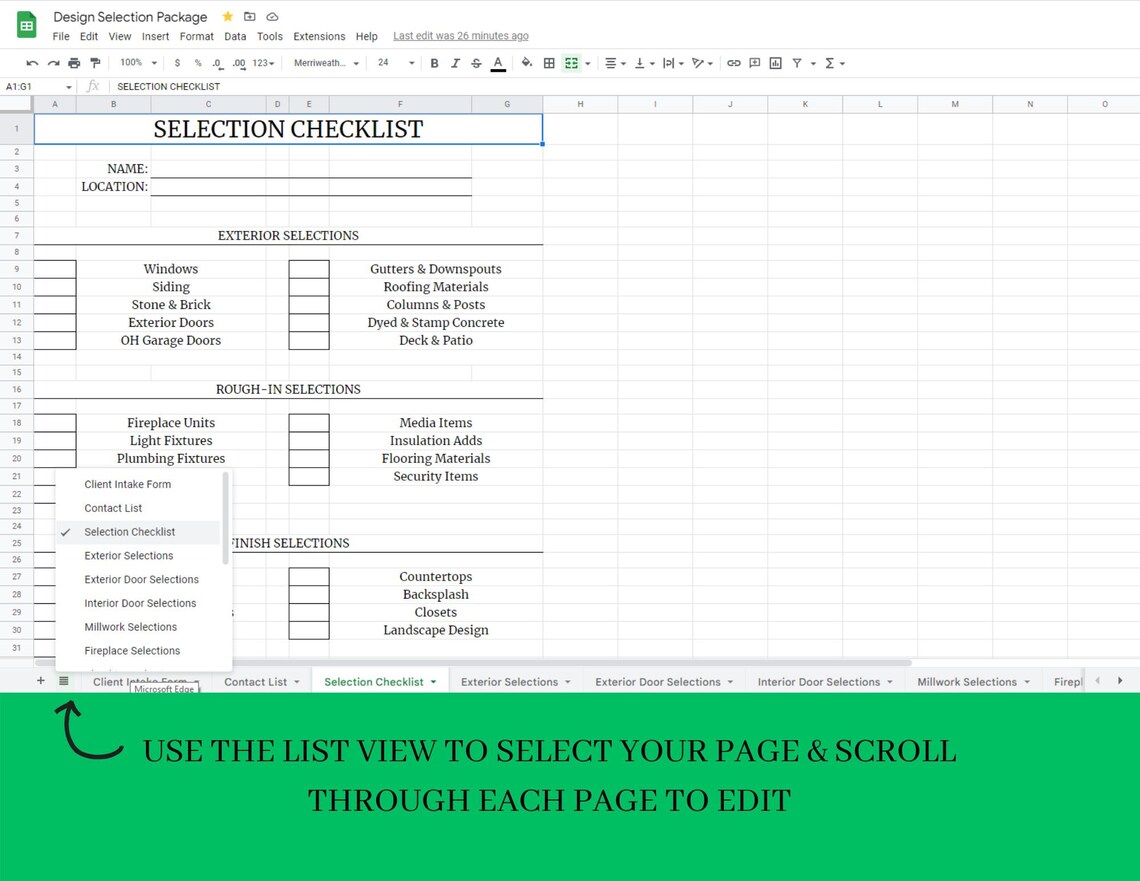Open the functions (Σ) menu

[x=831, y=63]
